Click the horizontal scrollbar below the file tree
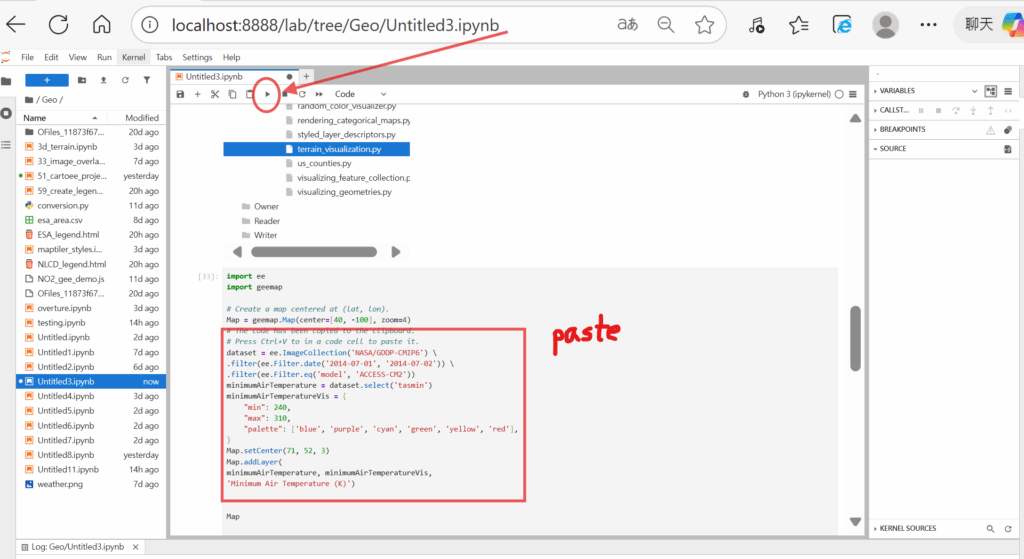Screen dimensions: 1024x559 (x=315, y=252)
